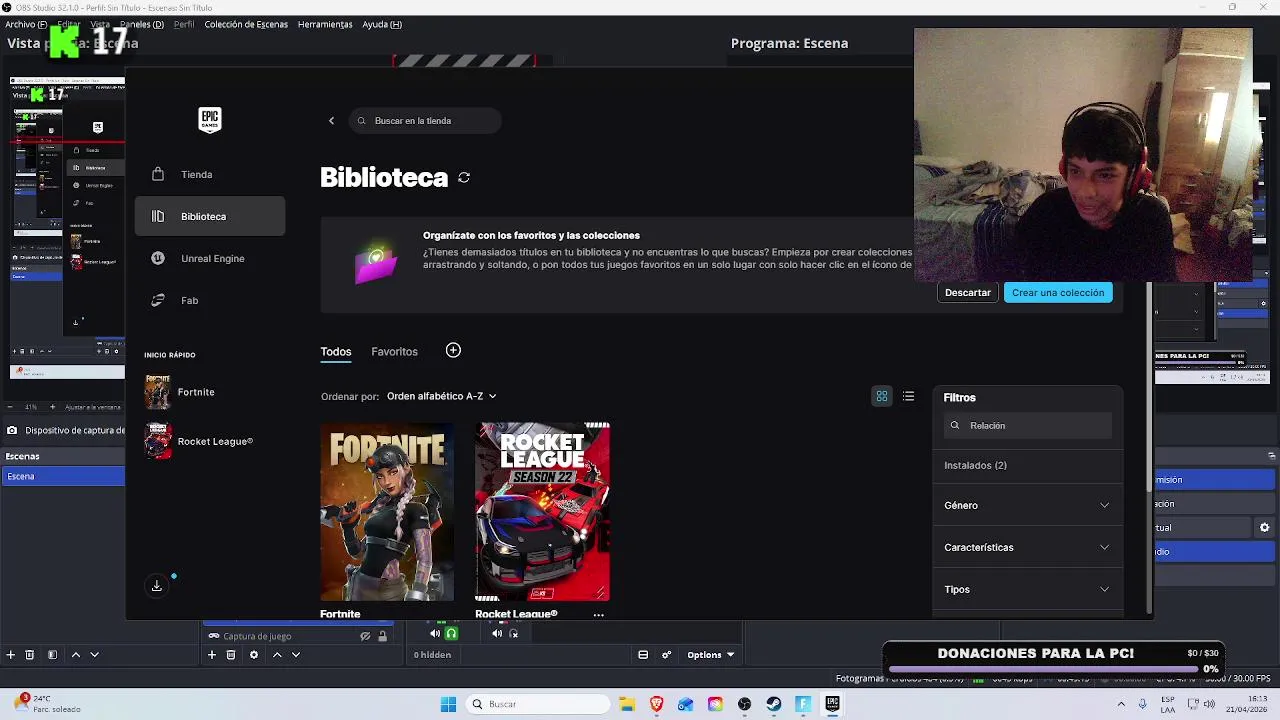Open Tienda in the Epic sidebar
Image resolution: width=1280 pixels, height=720 pixels.
[210, 174]
